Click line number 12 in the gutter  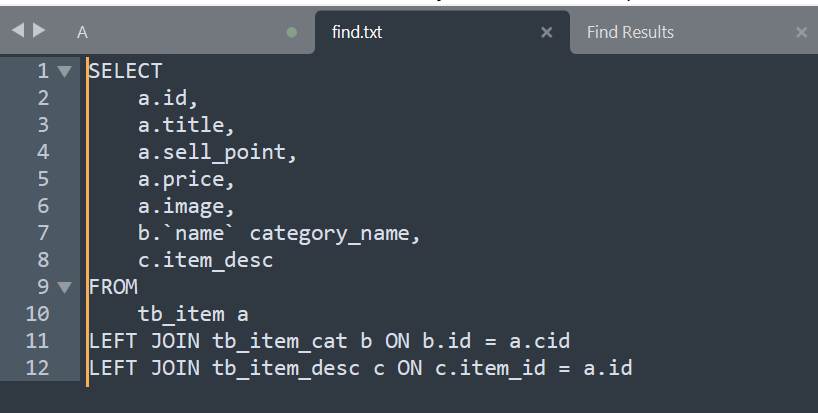pos(38,368)
